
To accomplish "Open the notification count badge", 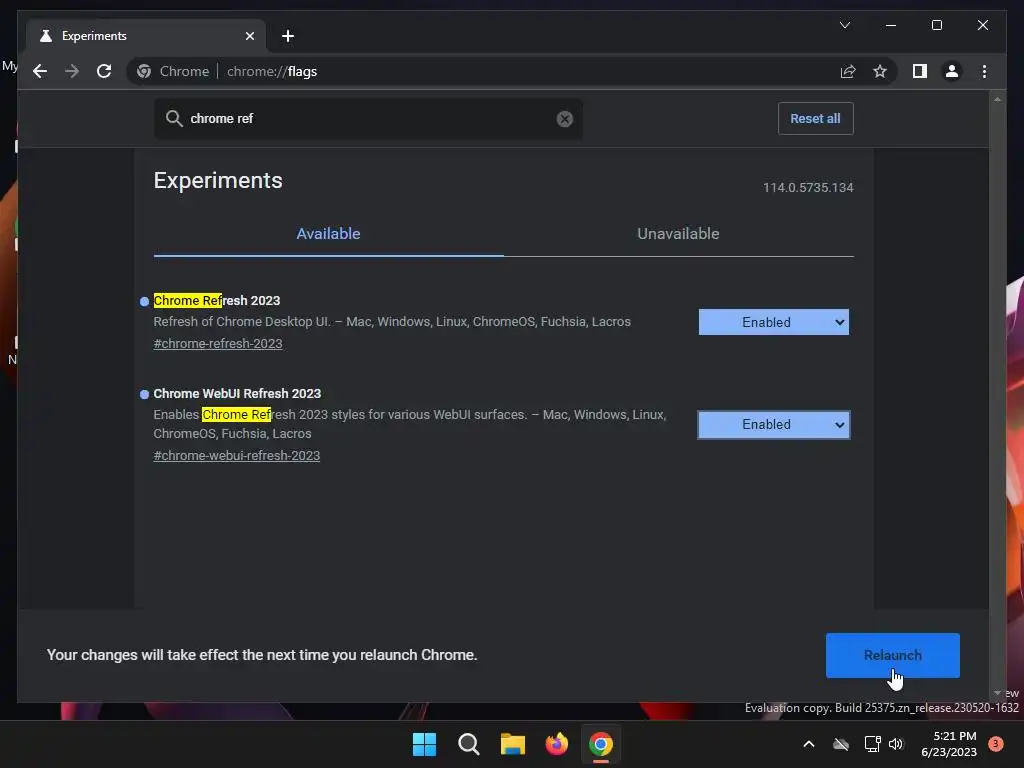I will (995, 744).
